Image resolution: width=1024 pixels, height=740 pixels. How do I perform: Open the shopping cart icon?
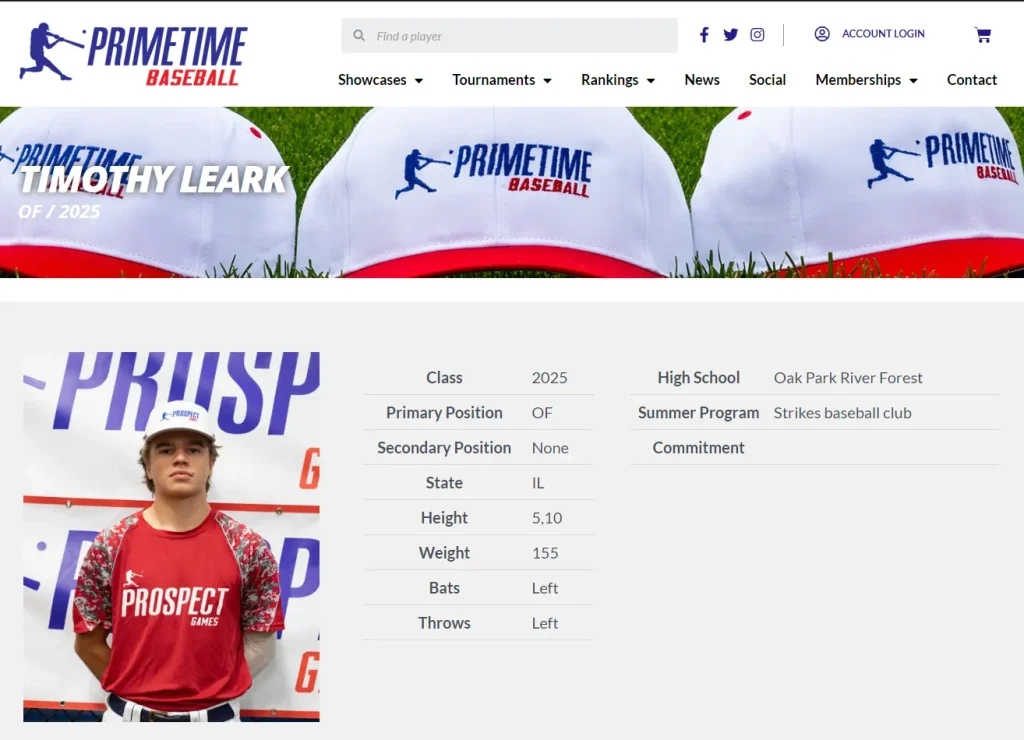tap(983, 35)
